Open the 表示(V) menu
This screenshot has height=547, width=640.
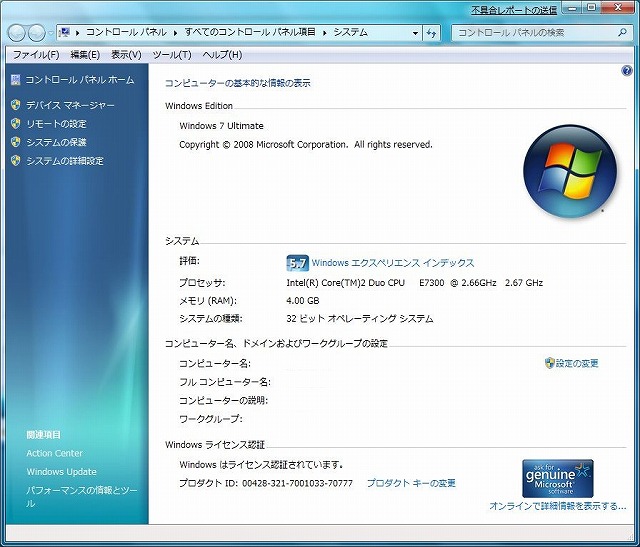click(x=126, y=55)
